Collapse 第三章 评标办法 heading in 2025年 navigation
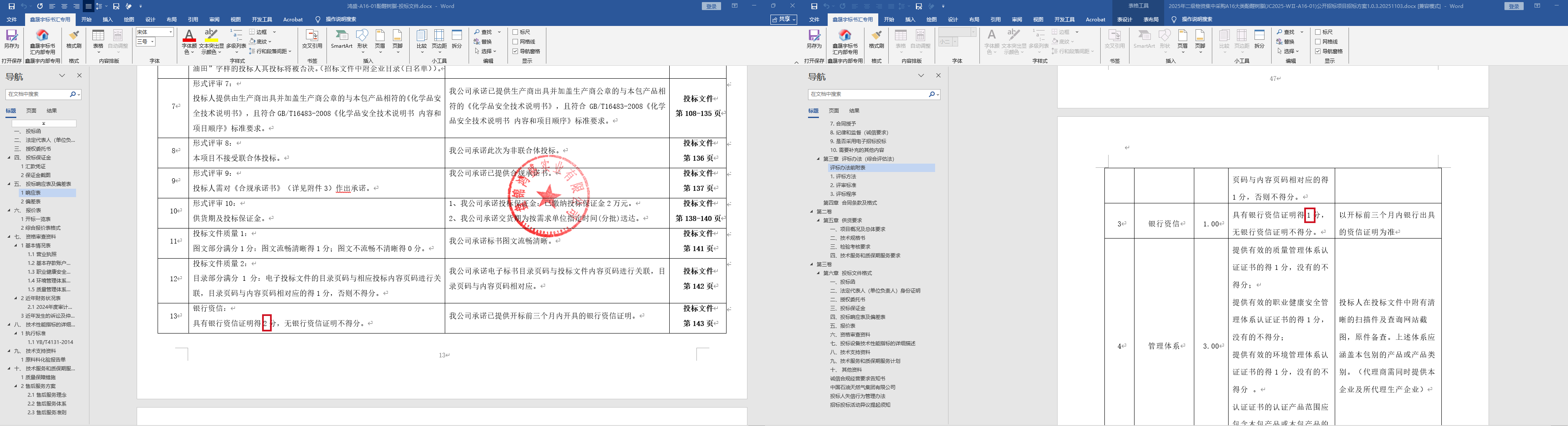This screenshot has width=1568, height=426. (818, 159)
